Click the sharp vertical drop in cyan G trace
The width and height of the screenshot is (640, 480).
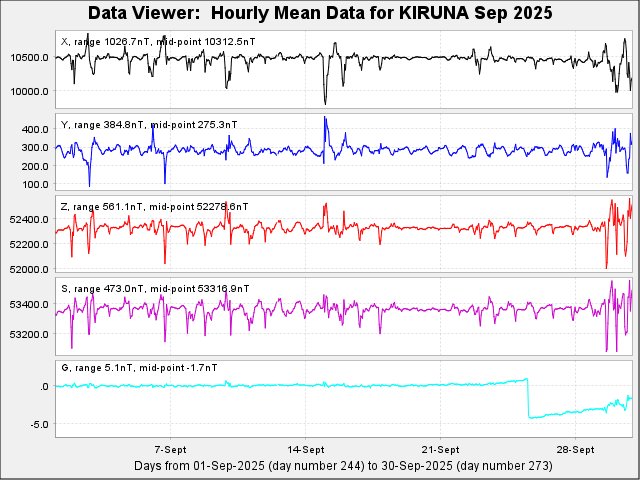click(527, 398)
